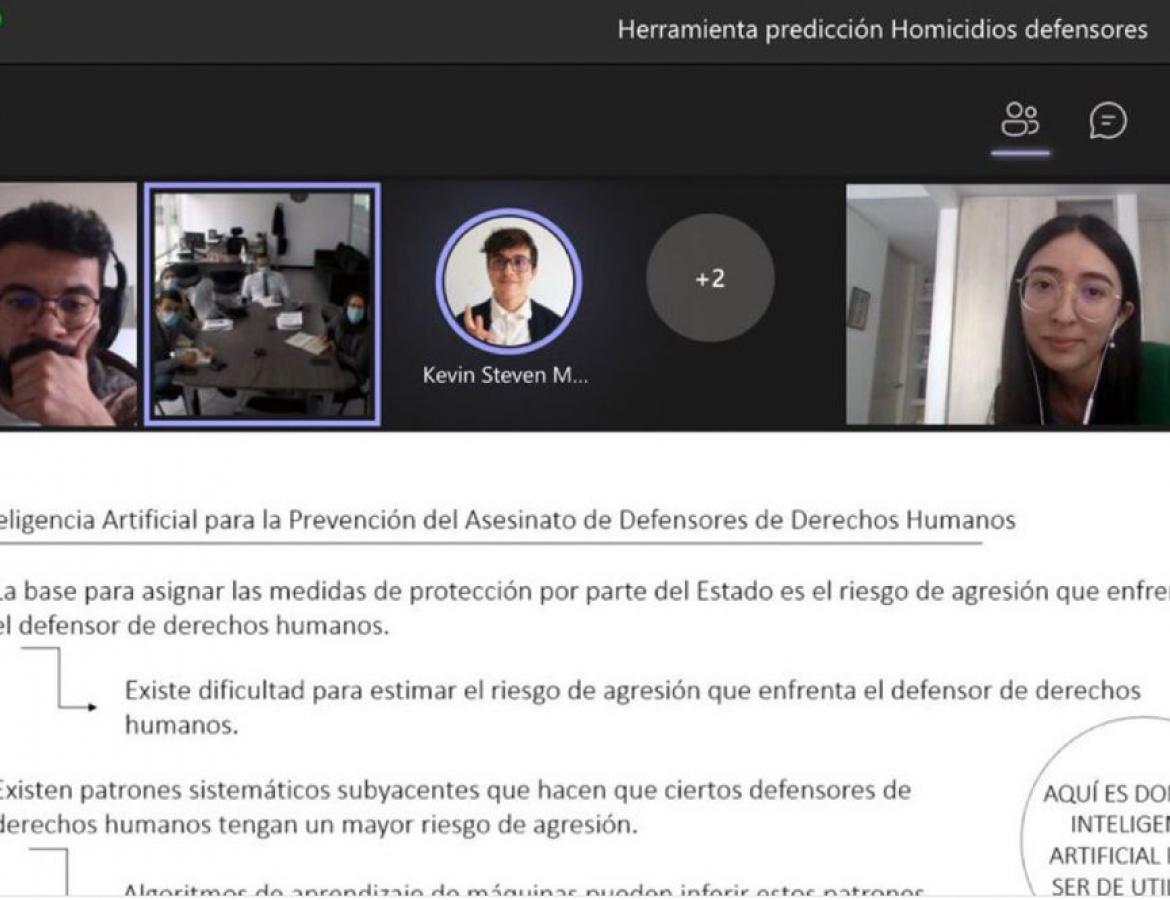The height and width of the screenshot is (900, 1170).
Task: Select the woman with glasses video tile
Action: coord(1008,304)
